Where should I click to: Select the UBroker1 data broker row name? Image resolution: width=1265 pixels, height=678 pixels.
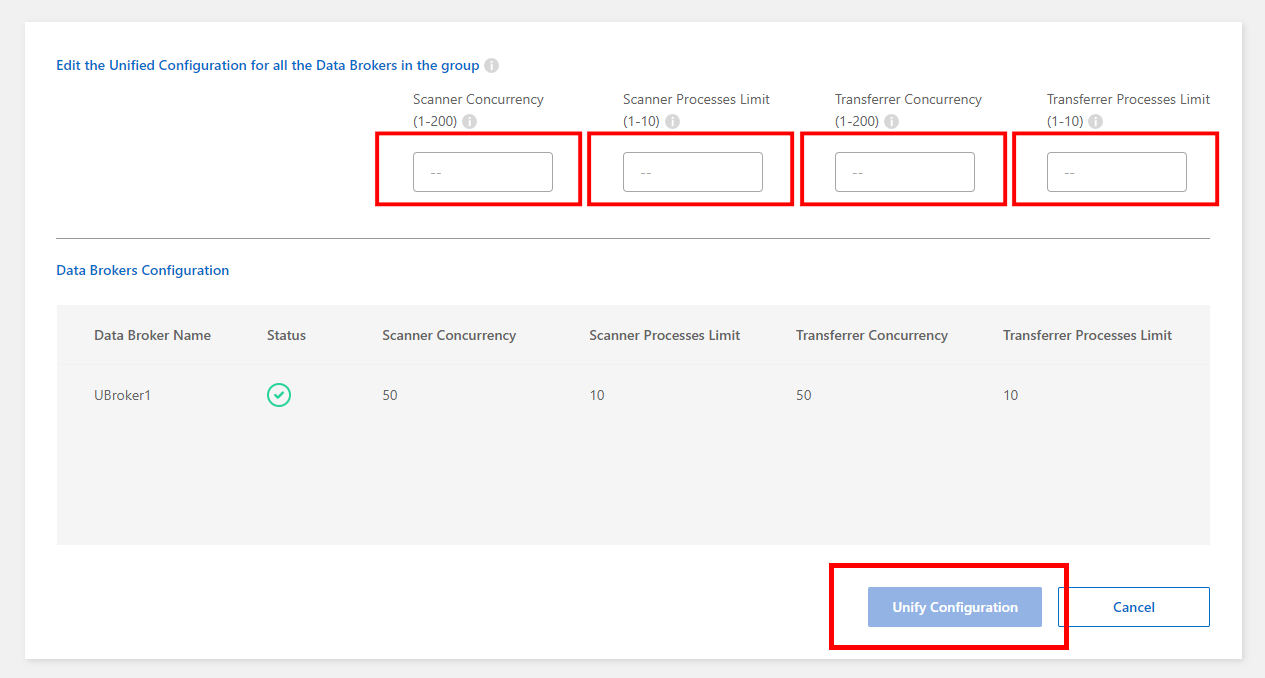tap(122, 395)
